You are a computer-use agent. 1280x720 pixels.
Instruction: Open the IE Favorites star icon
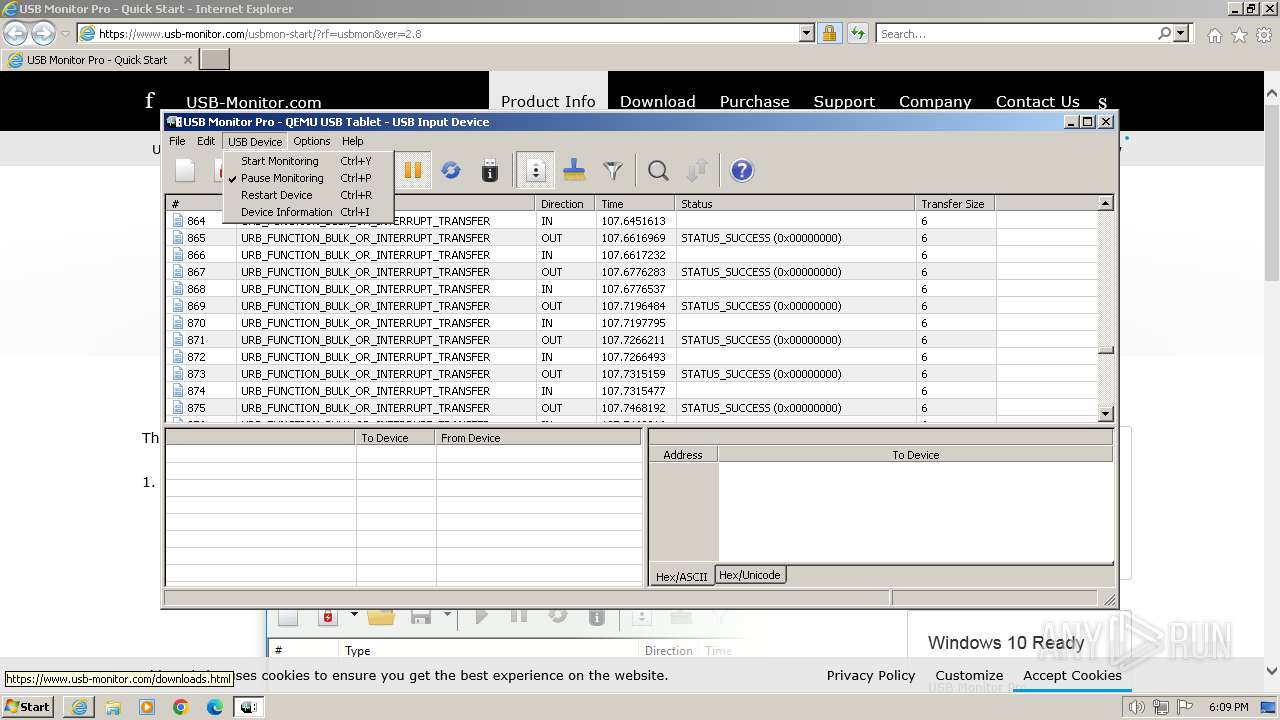(1239, 35)
